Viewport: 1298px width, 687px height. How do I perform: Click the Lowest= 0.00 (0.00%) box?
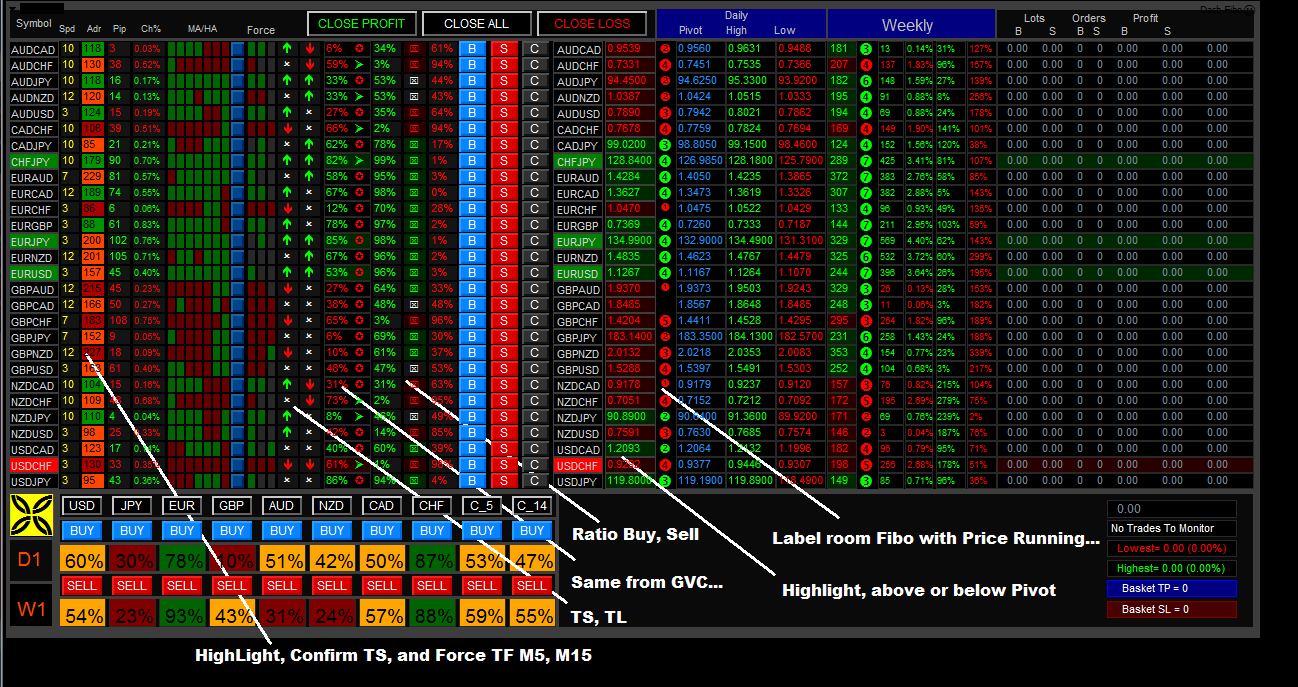coord(1172,548)
